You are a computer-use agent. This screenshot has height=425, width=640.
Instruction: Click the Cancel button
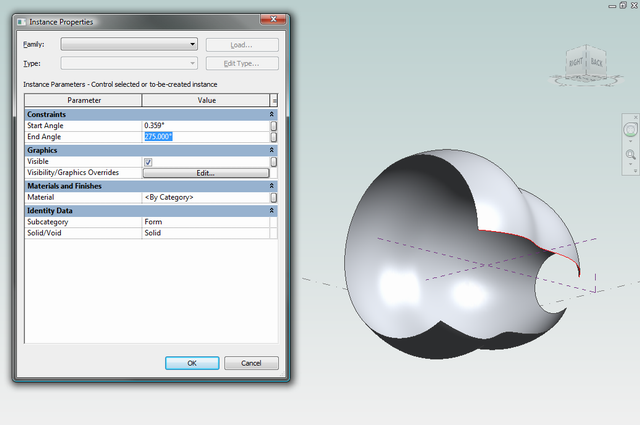[x=251, y=363]
